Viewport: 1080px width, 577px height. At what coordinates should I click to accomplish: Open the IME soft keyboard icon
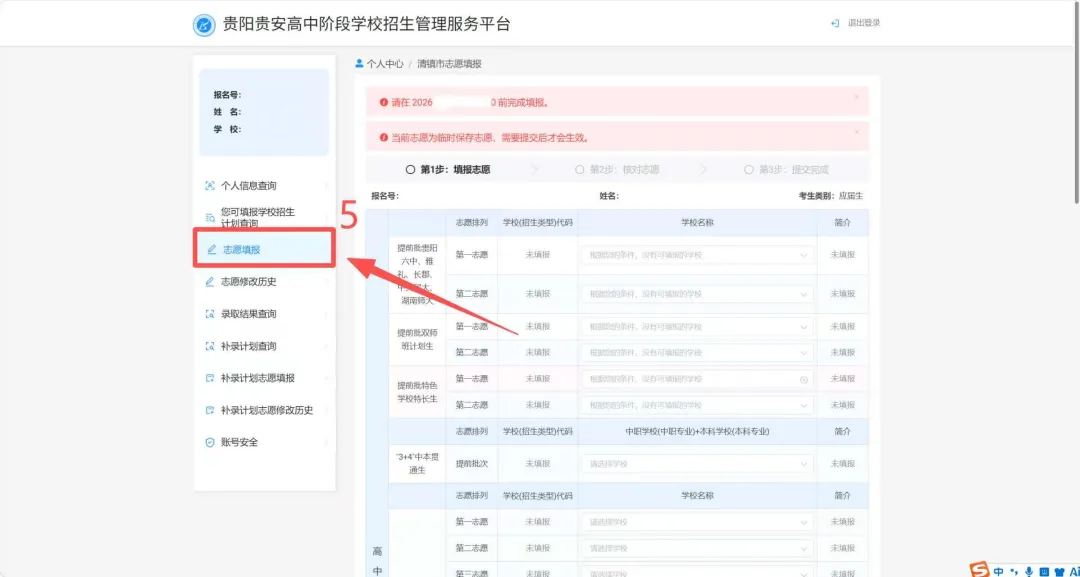click(x=1043, y=571)
